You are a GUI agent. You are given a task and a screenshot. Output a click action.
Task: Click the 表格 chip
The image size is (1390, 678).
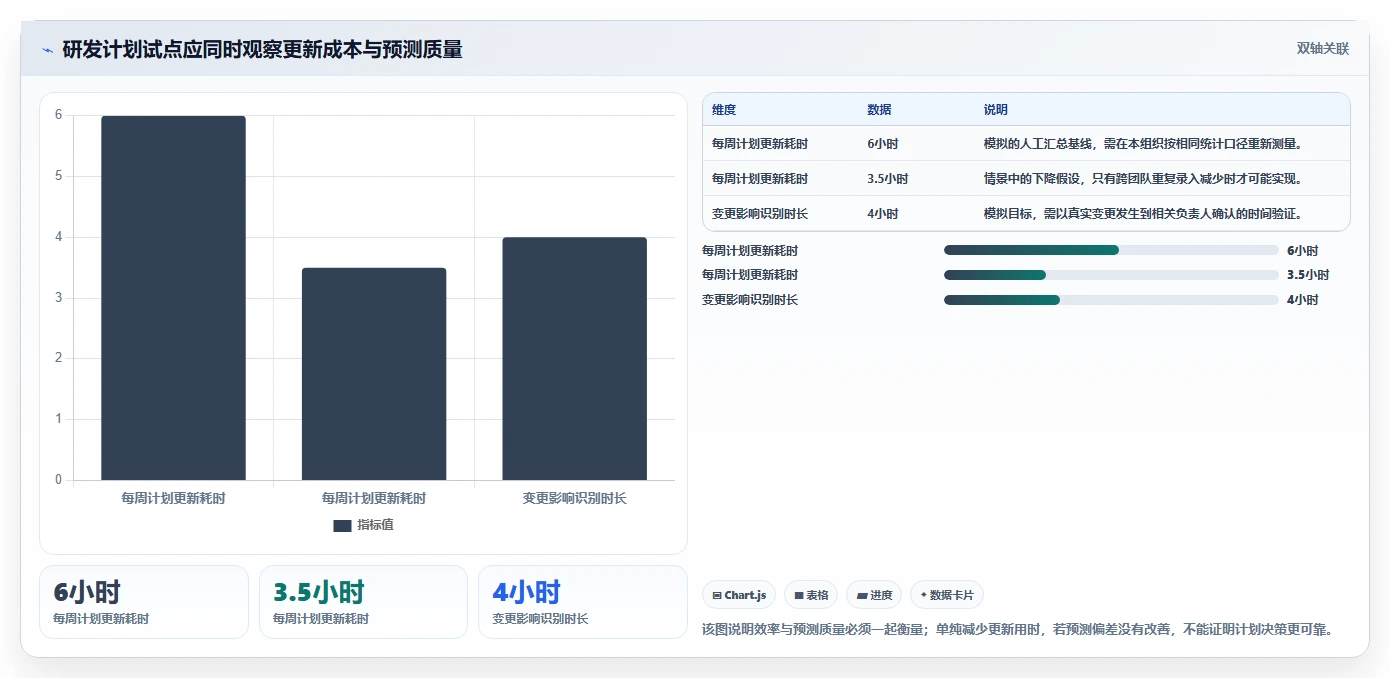[x=811, y=595]
